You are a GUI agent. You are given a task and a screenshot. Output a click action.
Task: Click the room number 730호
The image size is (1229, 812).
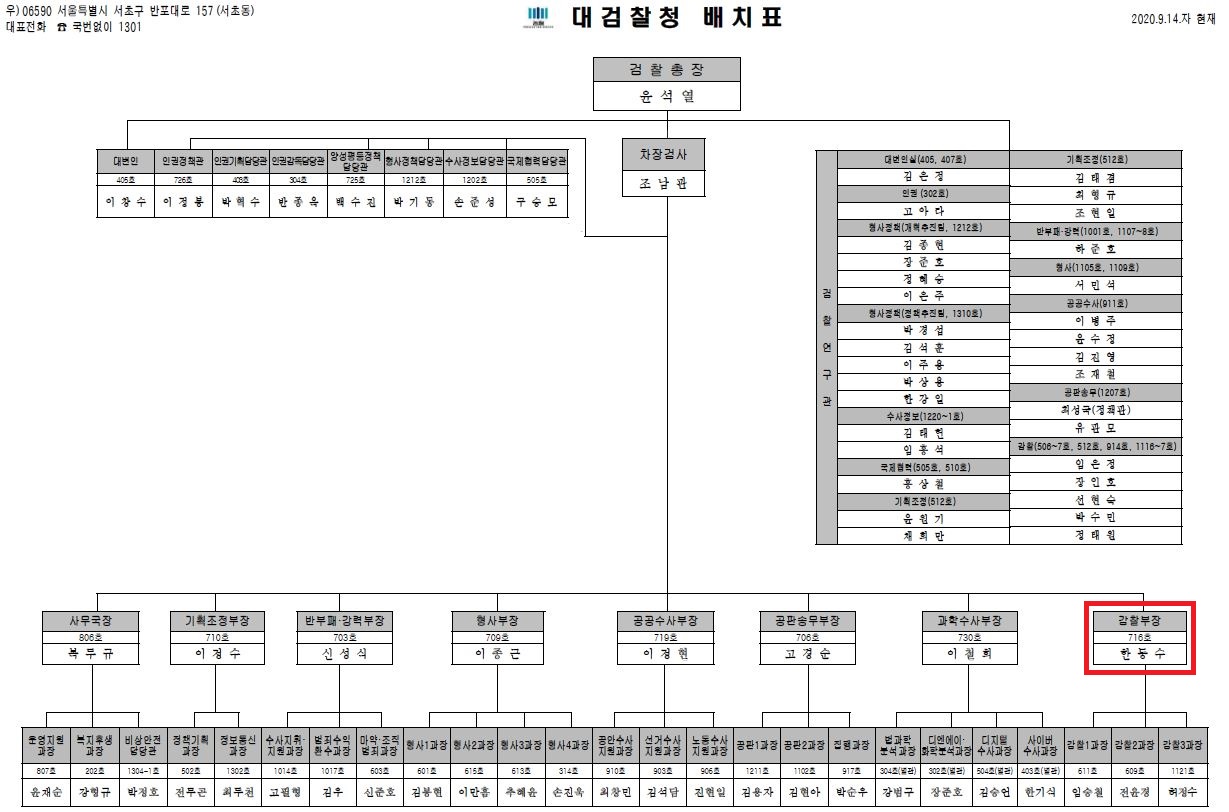click(969, 637)
